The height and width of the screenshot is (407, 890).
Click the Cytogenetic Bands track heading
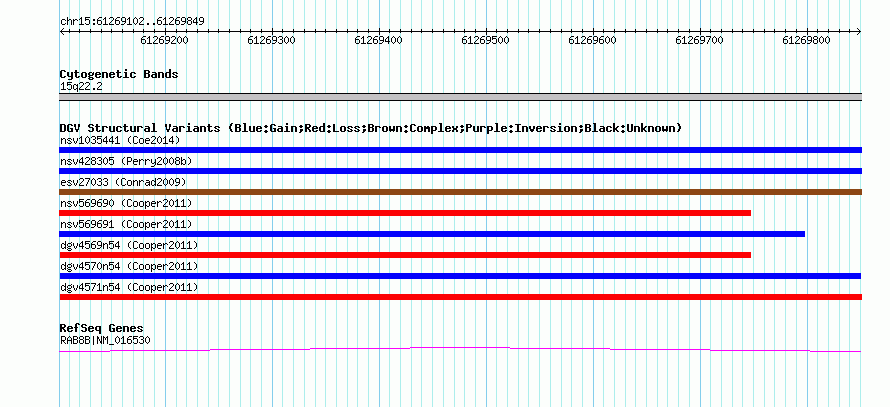click(x=119, y=74)
